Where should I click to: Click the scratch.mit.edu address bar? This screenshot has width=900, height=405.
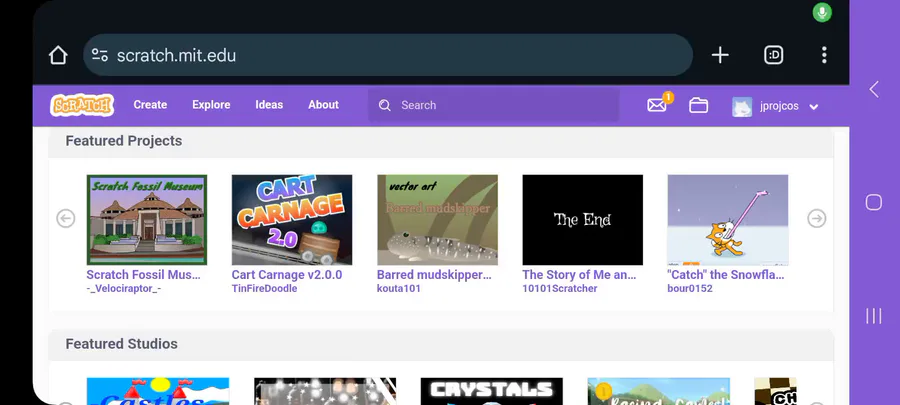click(x=388, y=55)
